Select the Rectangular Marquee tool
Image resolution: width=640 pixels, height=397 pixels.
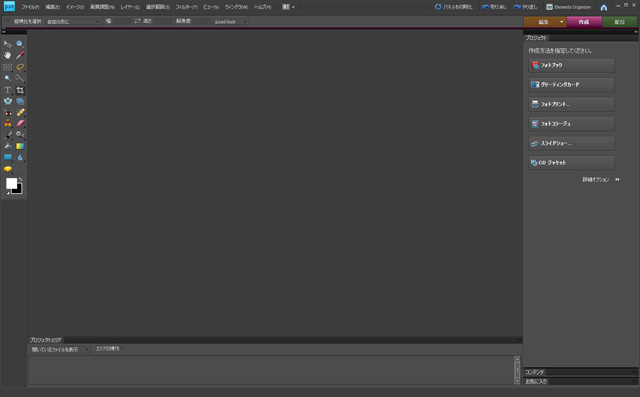pos(8,67)
